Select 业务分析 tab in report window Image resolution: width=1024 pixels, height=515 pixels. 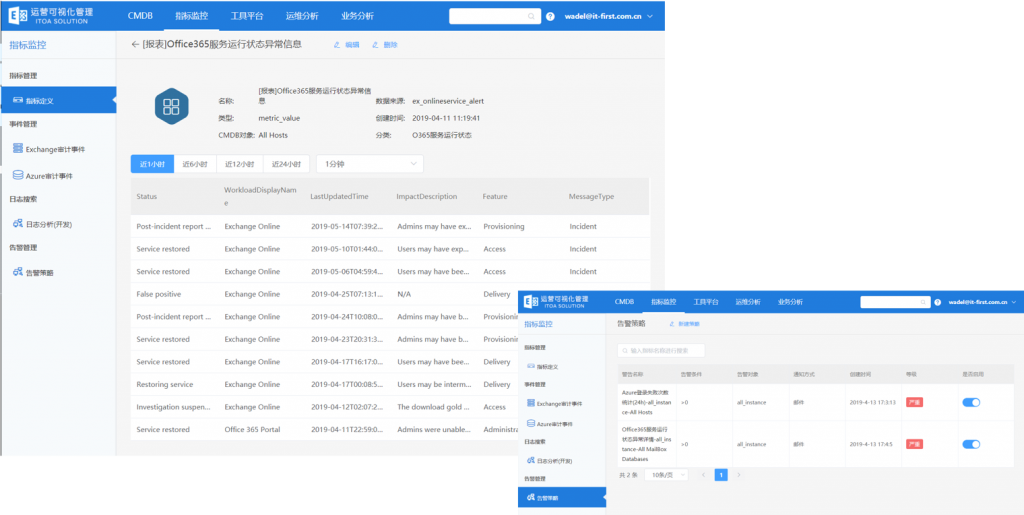(x=357, y=16)
